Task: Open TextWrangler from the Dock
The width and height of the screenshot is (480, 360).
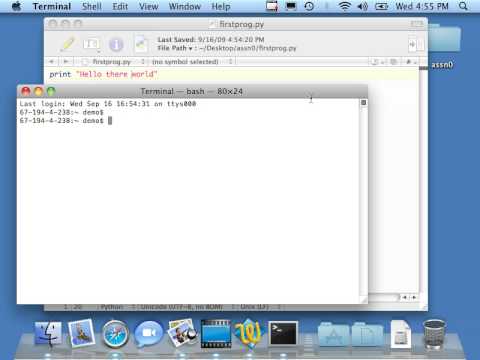Action: pyautogui.click(x=249, y=333)
